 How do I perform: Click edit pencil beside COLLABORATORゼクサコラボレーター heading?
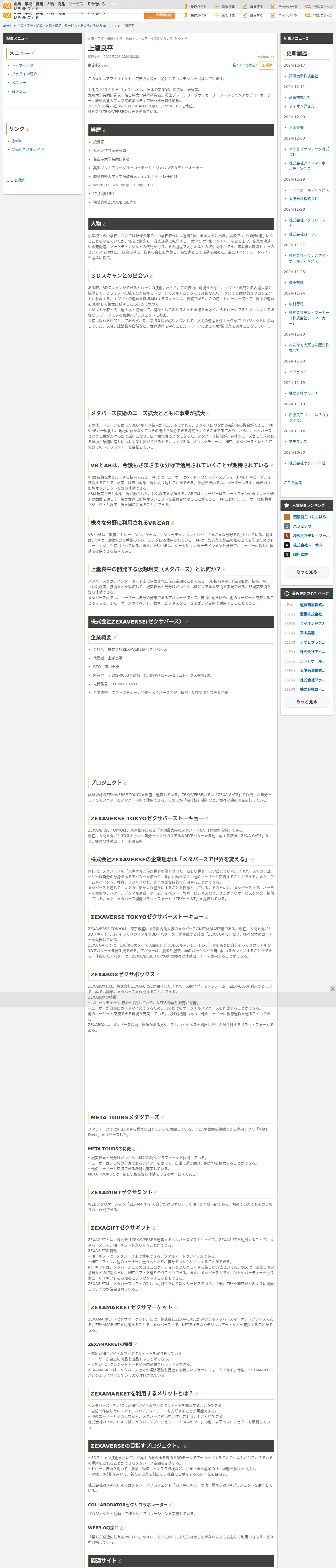tap(171, 1505)
